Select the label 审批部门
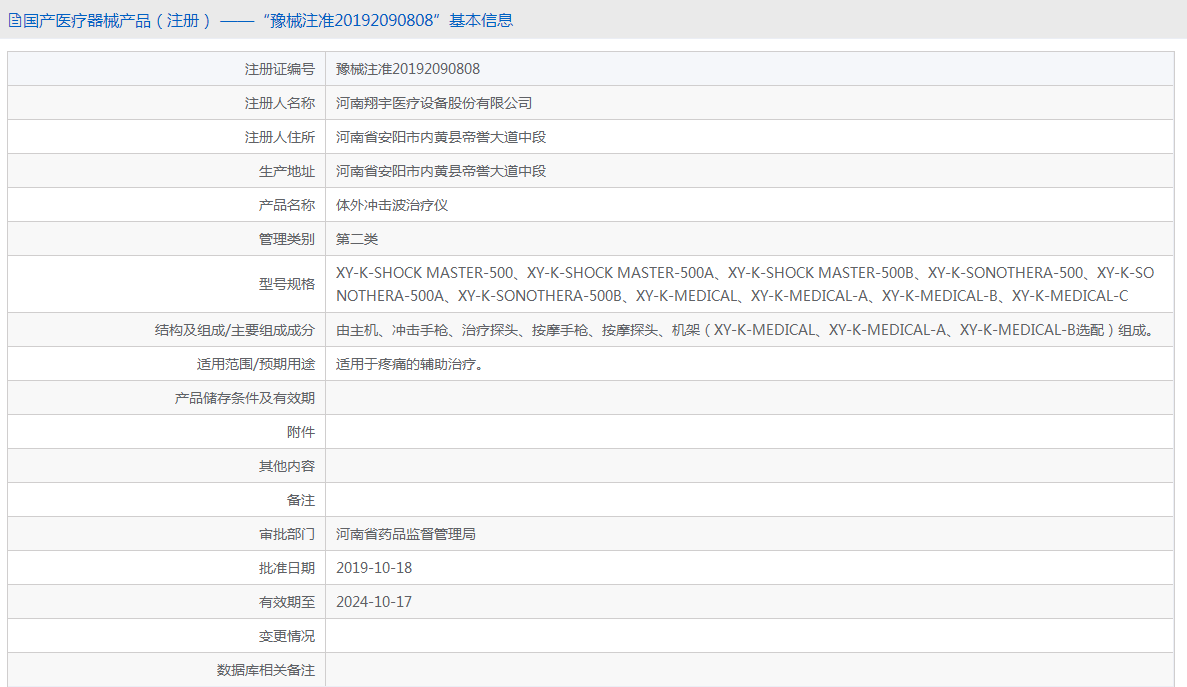The width and height of the screenshot is (1187, 687). pyautogui.click(x=286, y=534)
